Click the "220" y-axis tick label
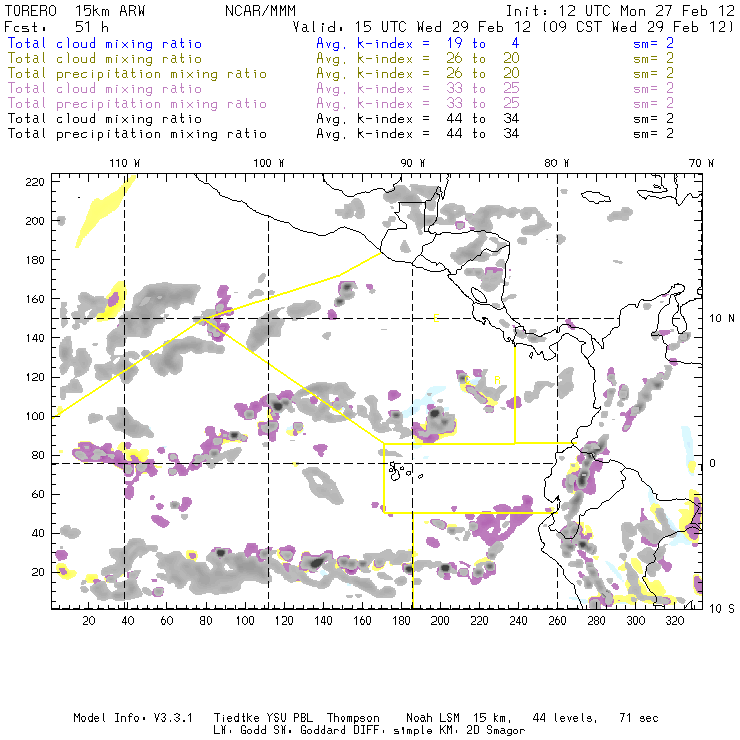740x740 pixels. [x=35, y=182]
